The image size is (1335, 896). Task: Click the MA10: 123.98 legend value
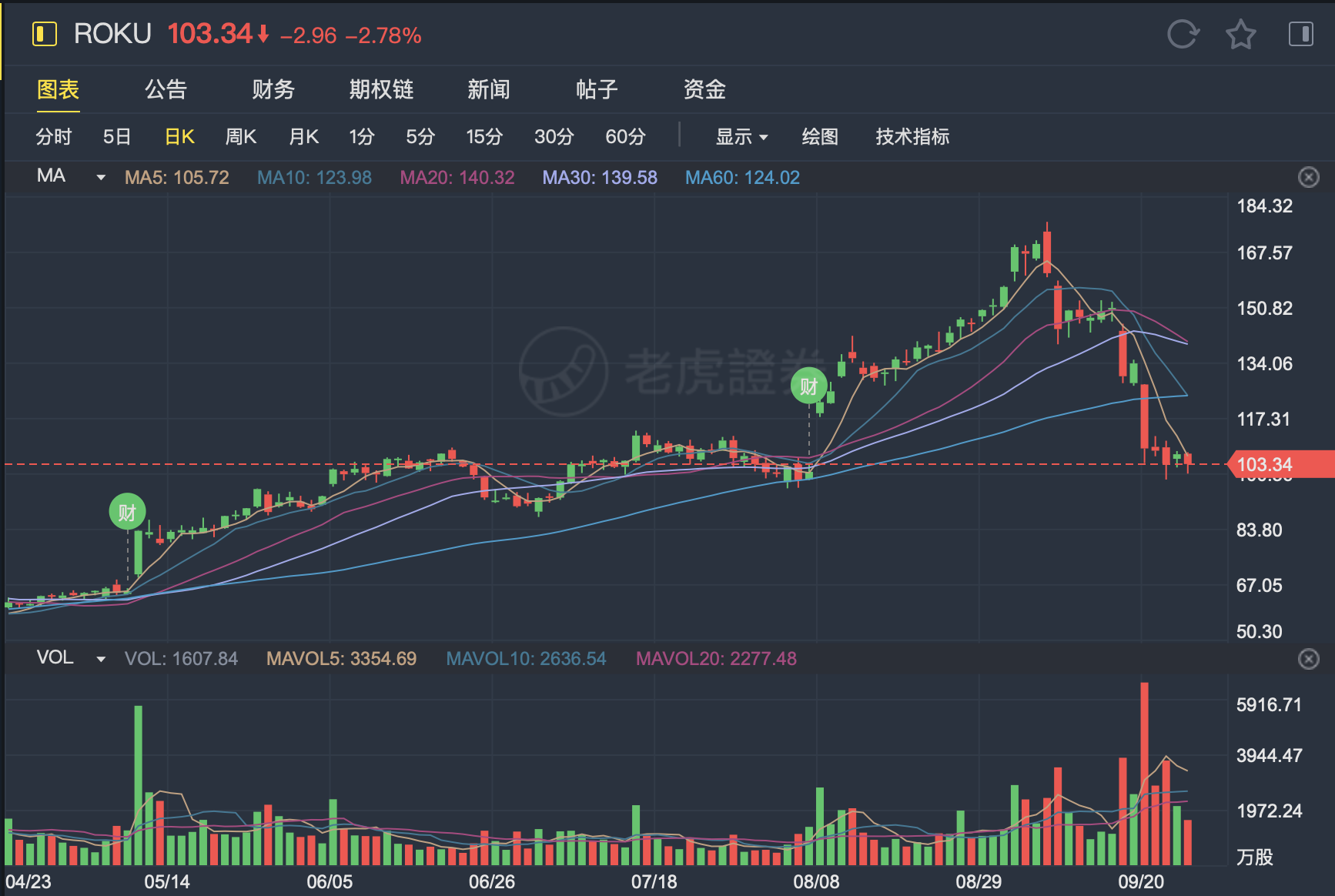click(x=314, y=177)
